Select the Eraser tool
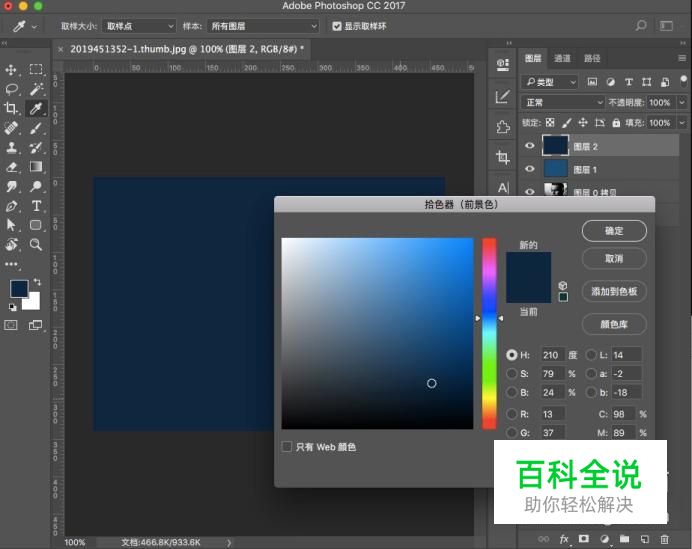The width and height of the screenshot is (692, 549). pos(11,167)
